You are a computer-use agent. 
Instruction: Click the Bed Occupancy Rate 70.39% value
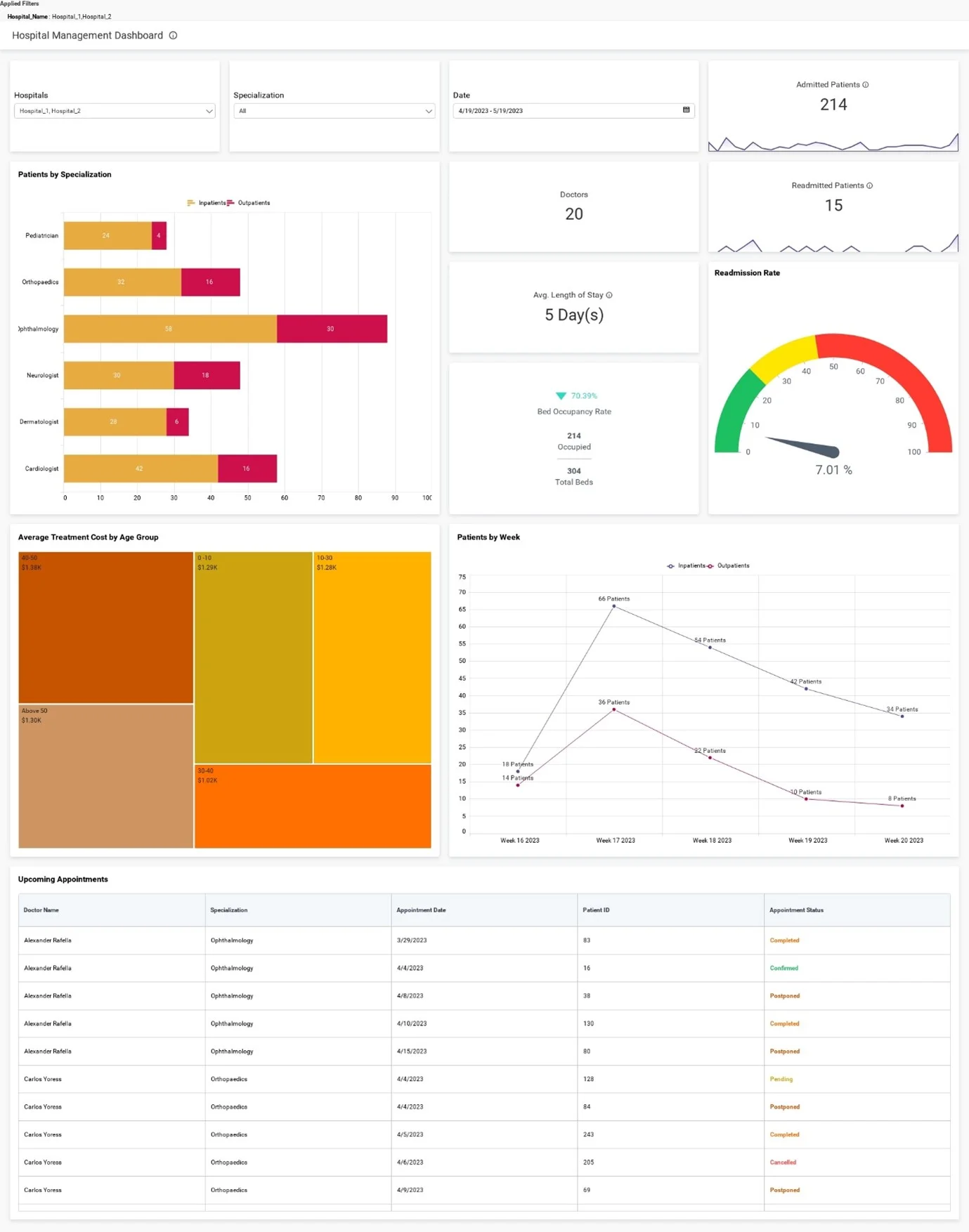(x=584, y=396)
